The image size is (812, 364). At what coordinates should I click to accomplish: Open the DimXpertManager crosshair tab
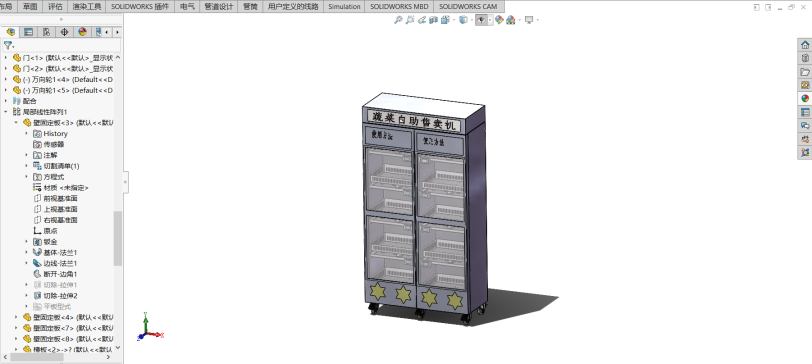pyautogui.click(x=64, y=32)
